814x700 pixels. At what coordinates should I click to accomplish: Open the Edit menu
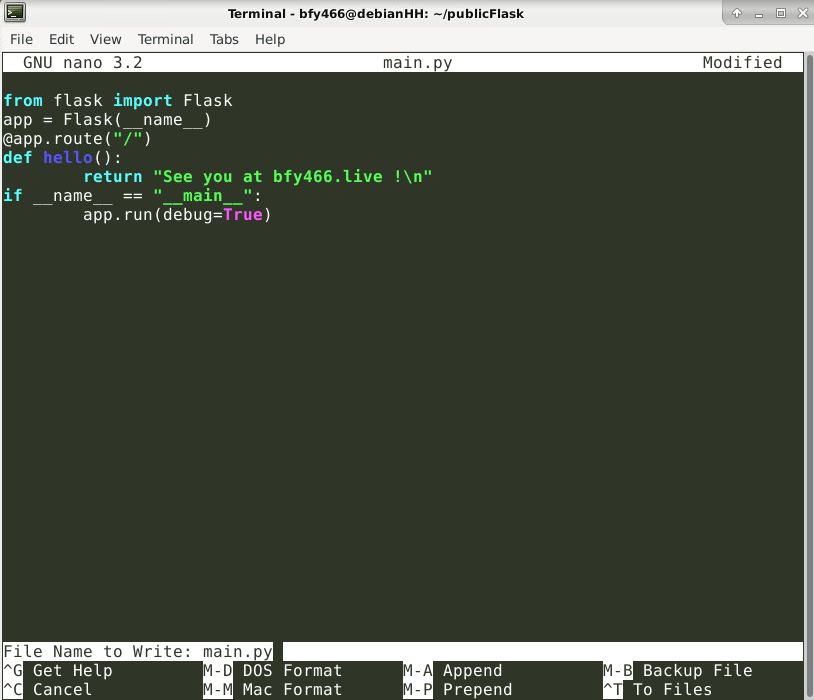click(61, 39)
